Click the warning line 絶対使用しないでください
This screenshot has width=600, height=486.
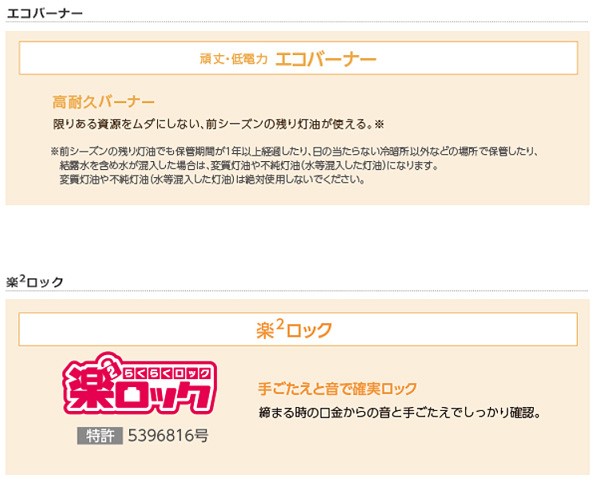click(x=212, y=179)
